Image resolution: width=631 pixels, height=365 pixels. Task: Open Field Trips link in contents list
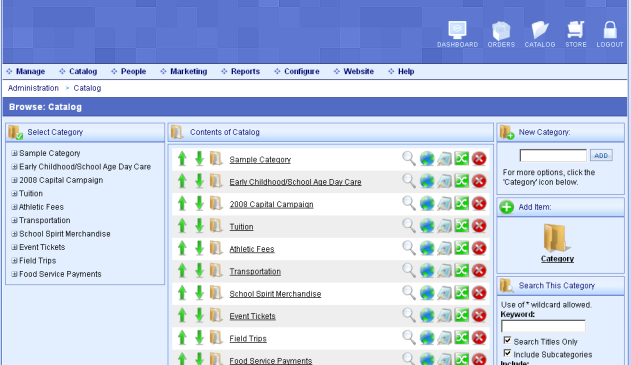pos(248,338)
